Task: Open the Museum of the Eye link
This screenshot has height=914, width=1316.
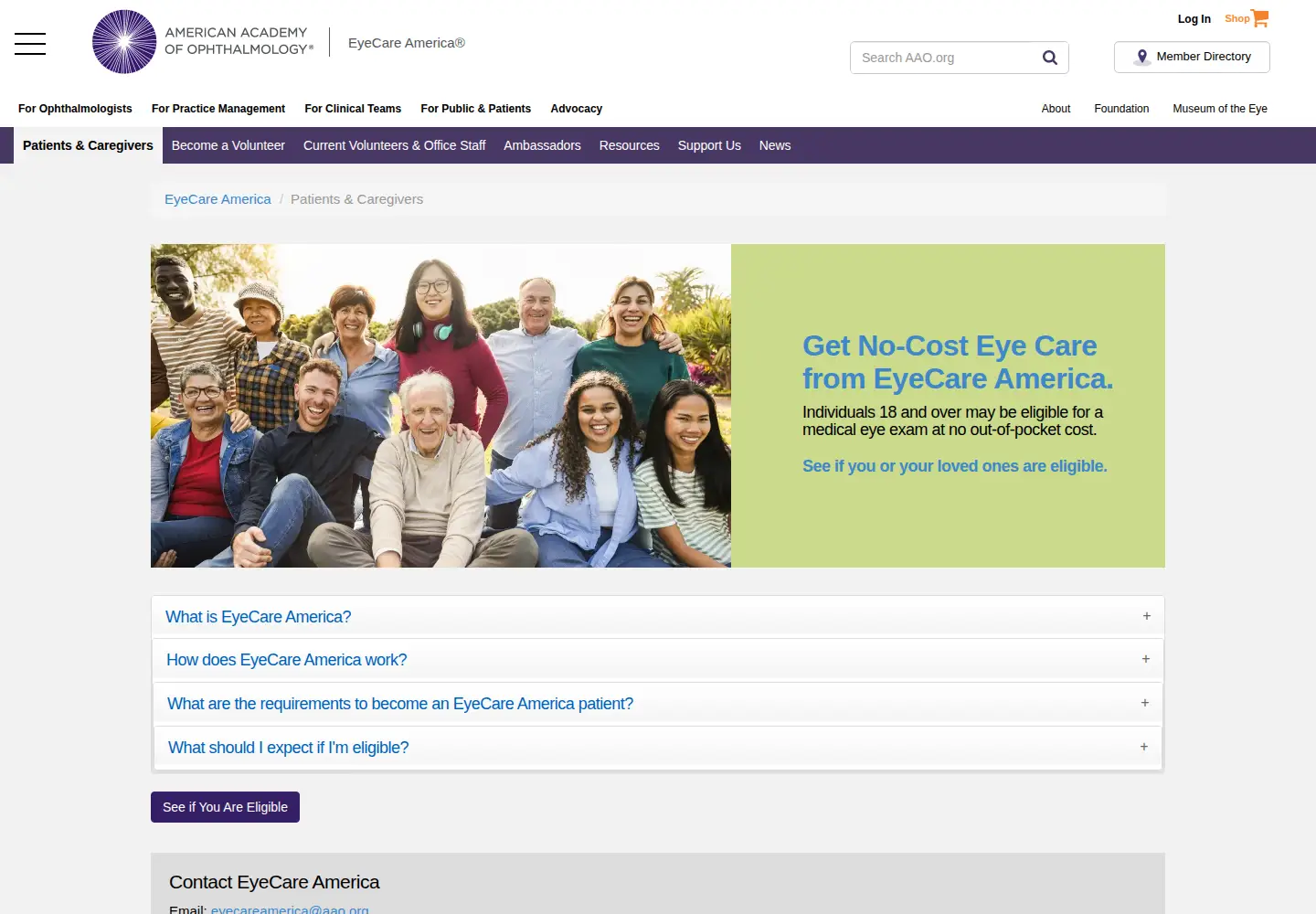Action: click(1220, 109)
